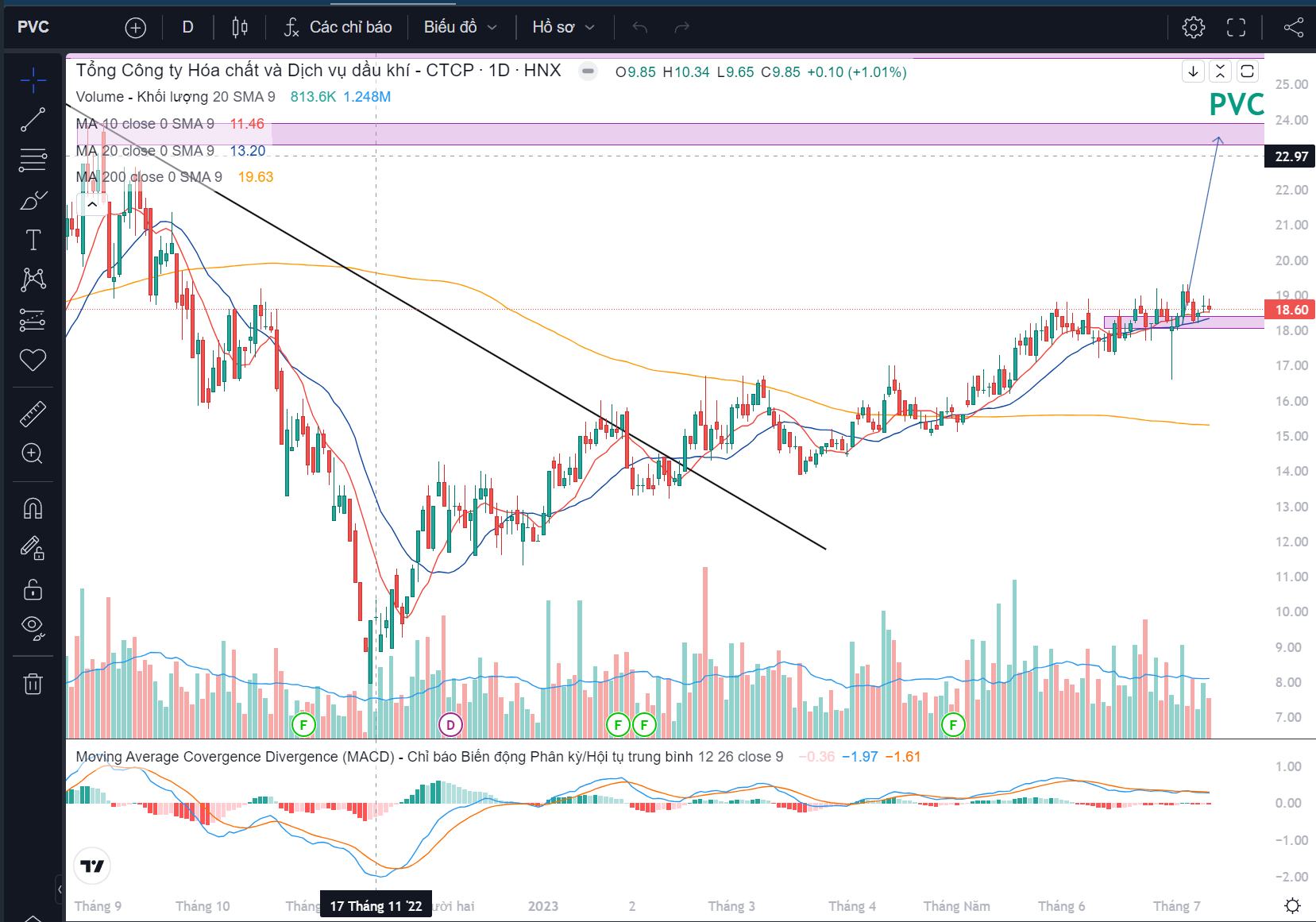Open price scale settings gear at bottom right
The image size is (1316, 922).
tap(1293, 906)
